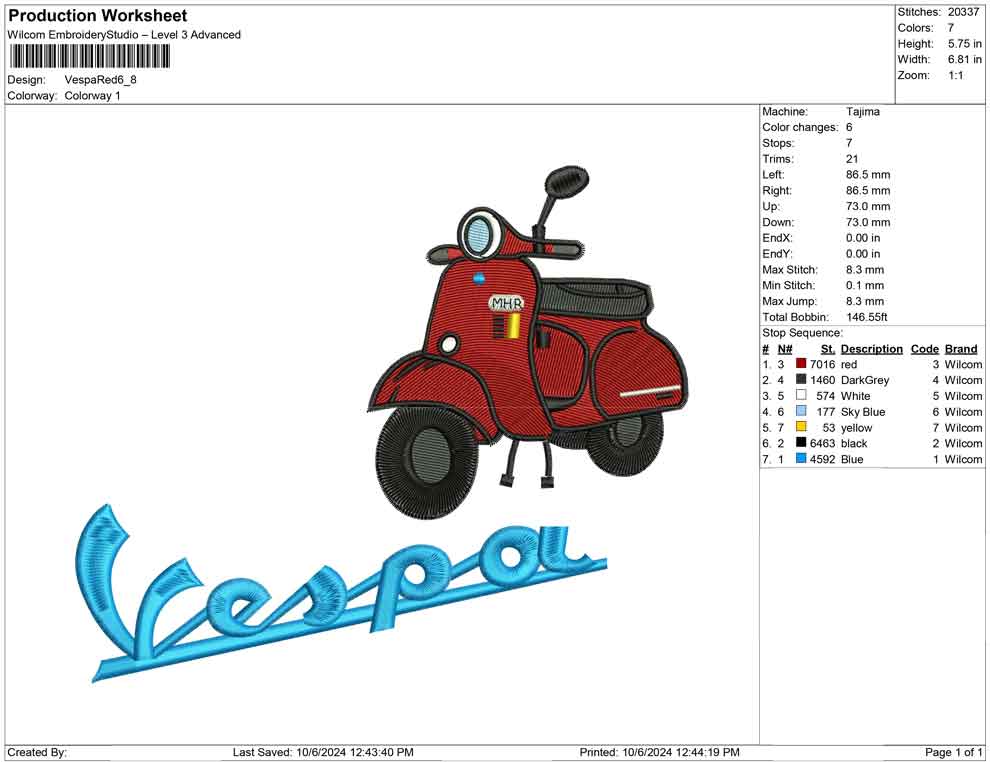Click the 'Description' column header
The height and width of the screenshot is (762, 990).
pyautogui.click(x=872, y=348)
